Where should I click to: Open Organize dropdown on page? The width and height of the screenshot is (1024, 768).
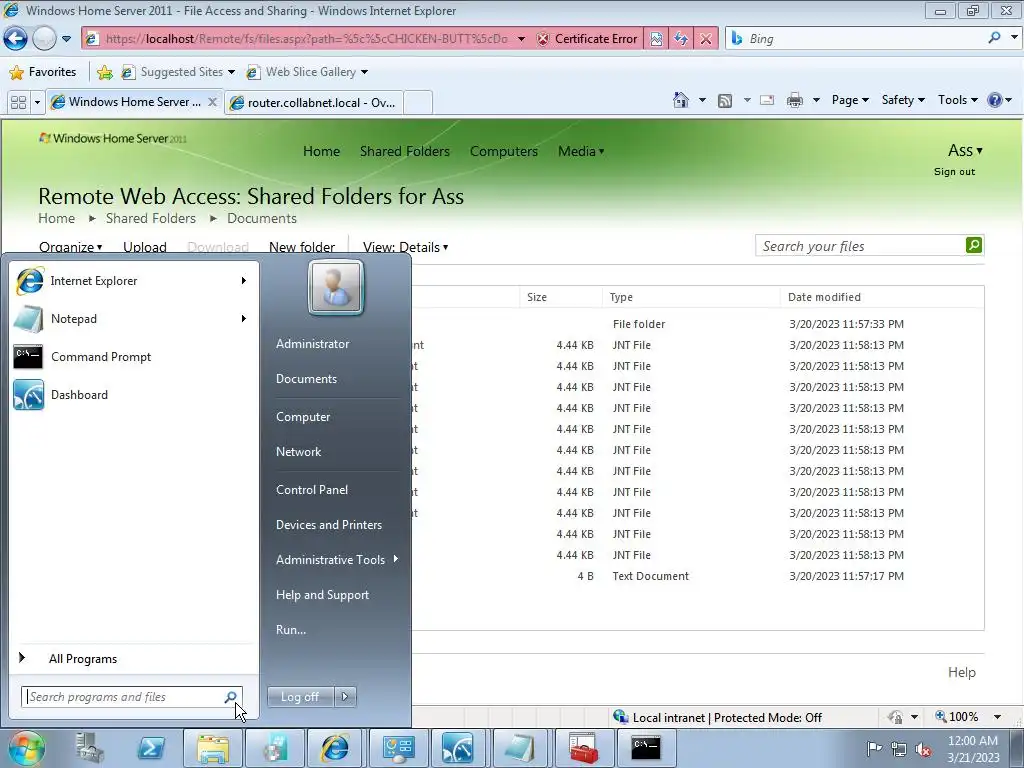click(71, 247)
